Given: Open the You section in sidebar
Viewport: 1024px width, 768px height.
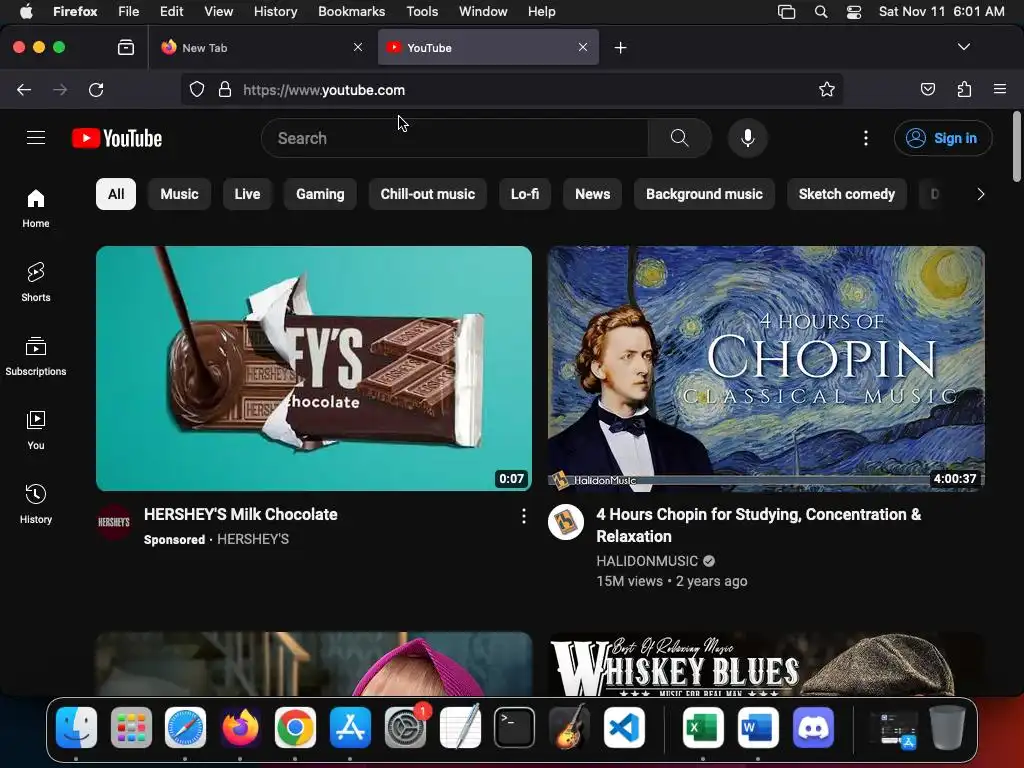Looking at the screenshot, I should tap(36, 430).
